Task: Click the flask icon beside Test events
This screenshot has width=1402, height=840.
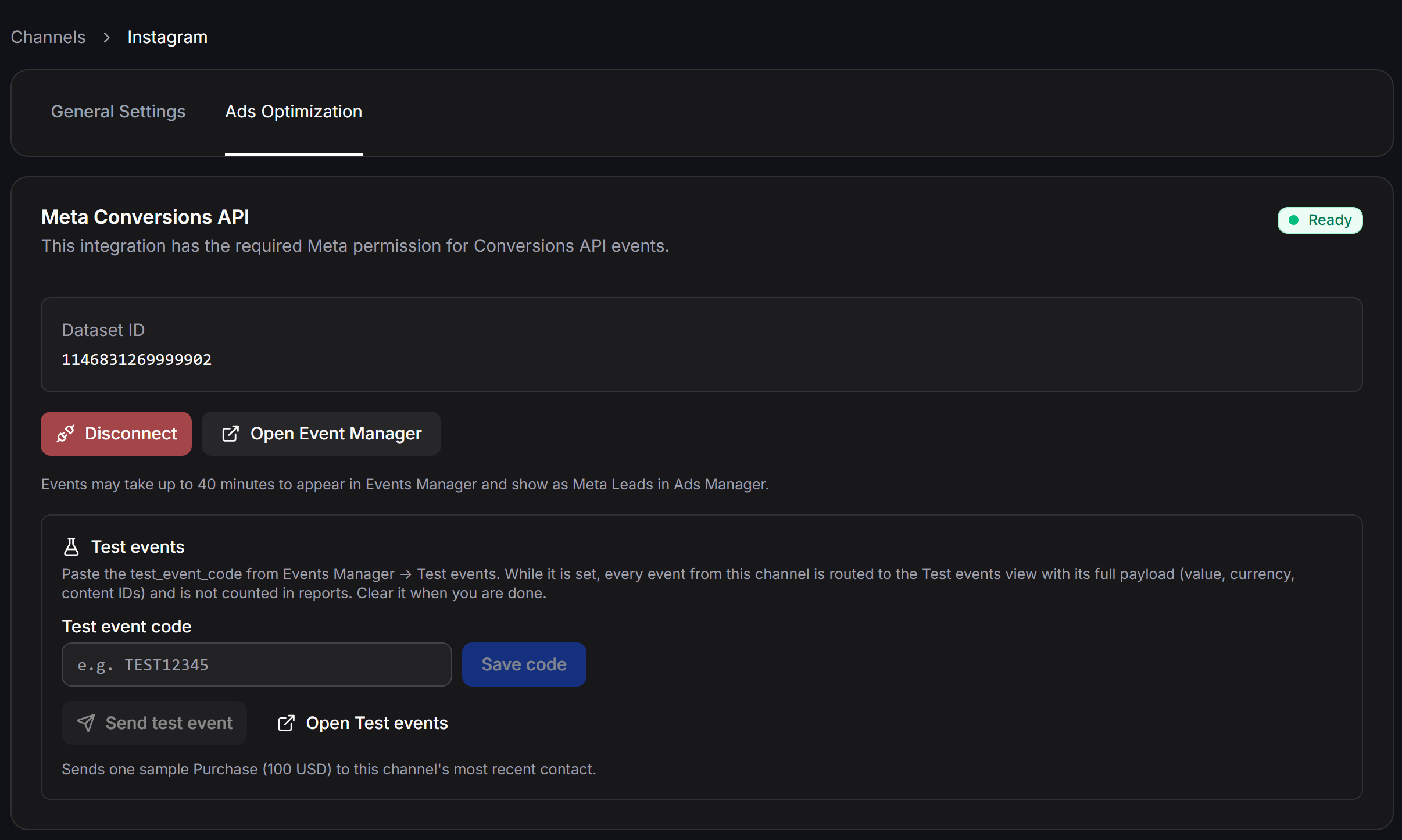Action: tap(71, 547)
